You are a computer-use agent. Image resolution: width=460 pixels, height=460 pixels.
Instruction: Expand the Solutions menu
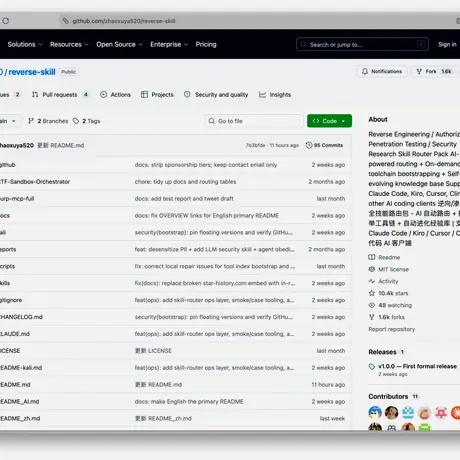tap(25, 44)
